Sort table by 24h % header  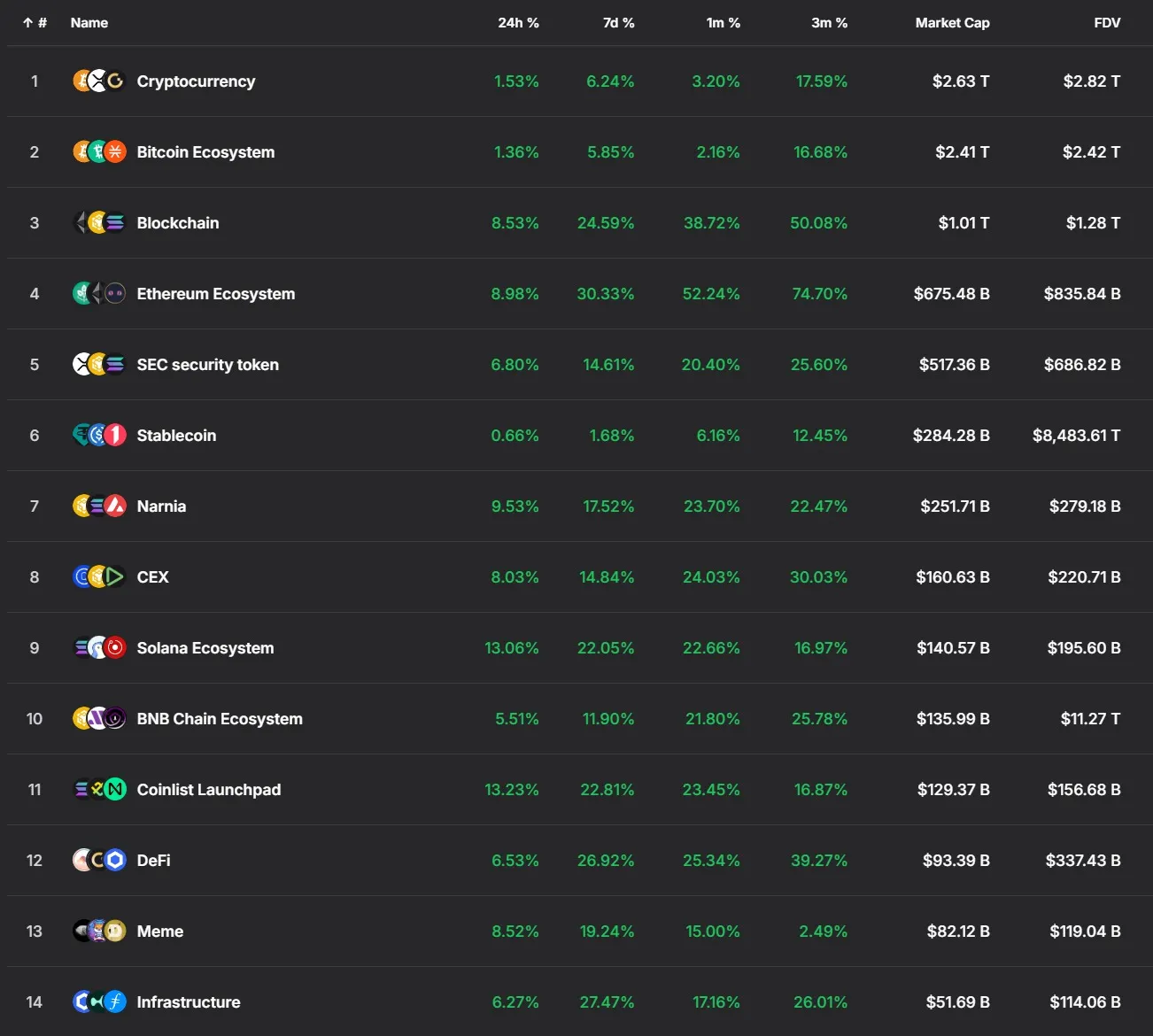point(518,23)
